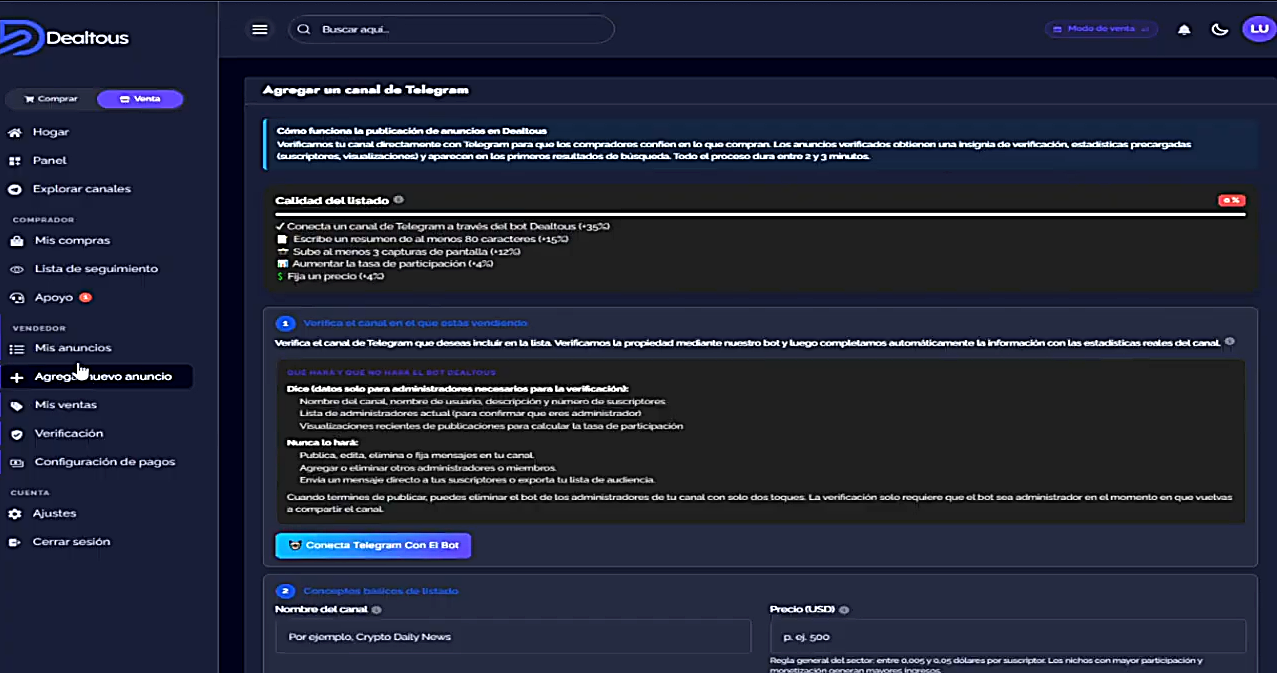Click the search magnifier icon
The width and height of the screenshot is (1277, 673).
point(304,29)
